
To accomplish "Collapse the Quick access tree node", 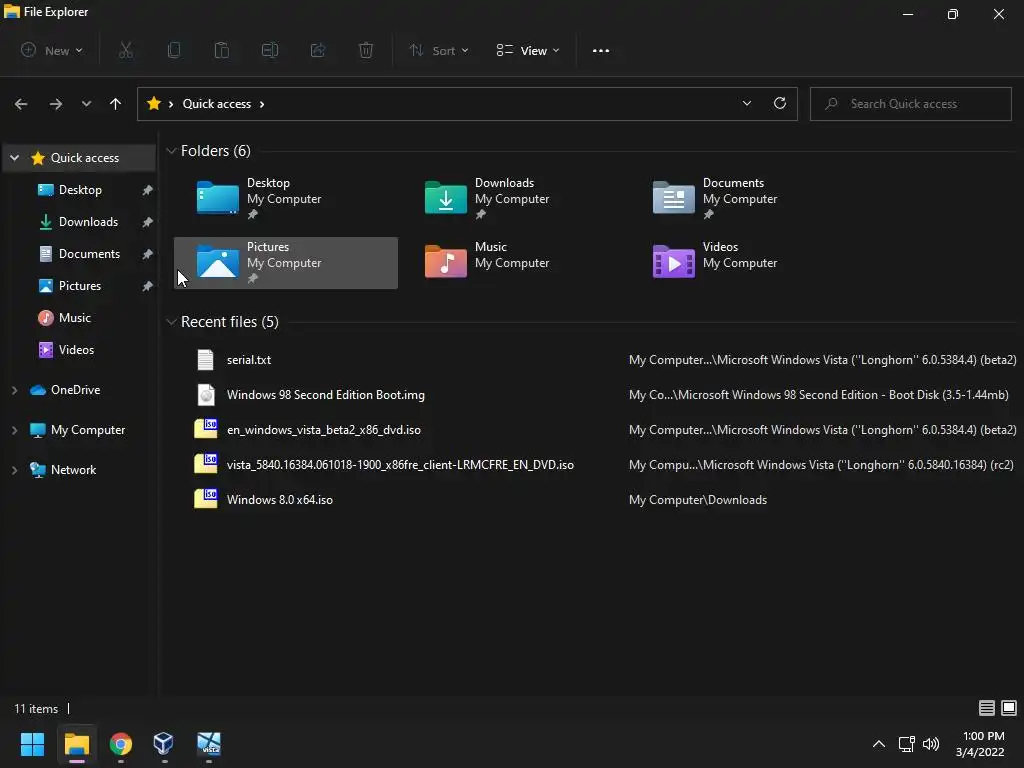I will click(x=14, y=157).
